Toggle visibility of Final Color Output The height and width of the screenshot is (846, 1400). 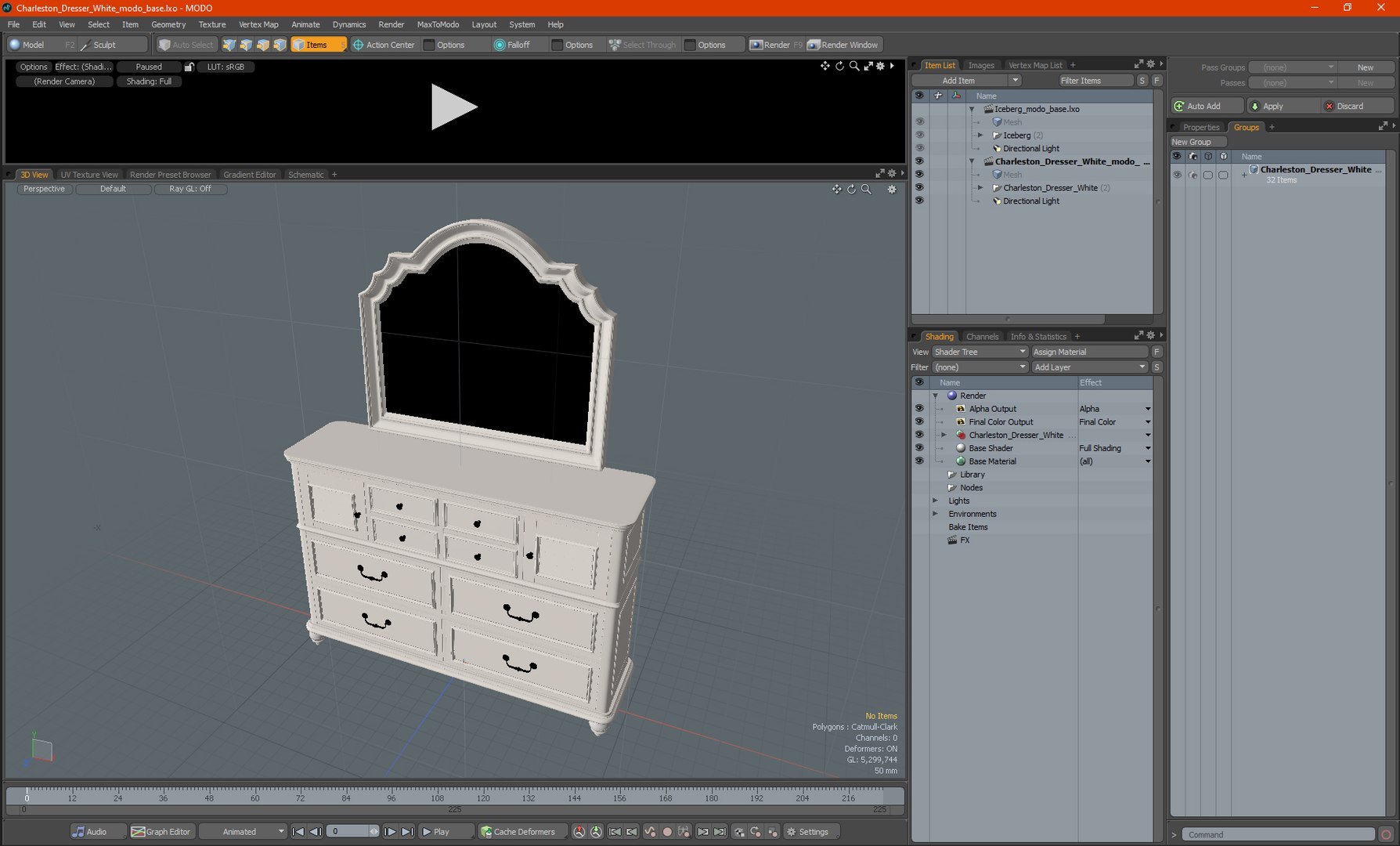919,421
